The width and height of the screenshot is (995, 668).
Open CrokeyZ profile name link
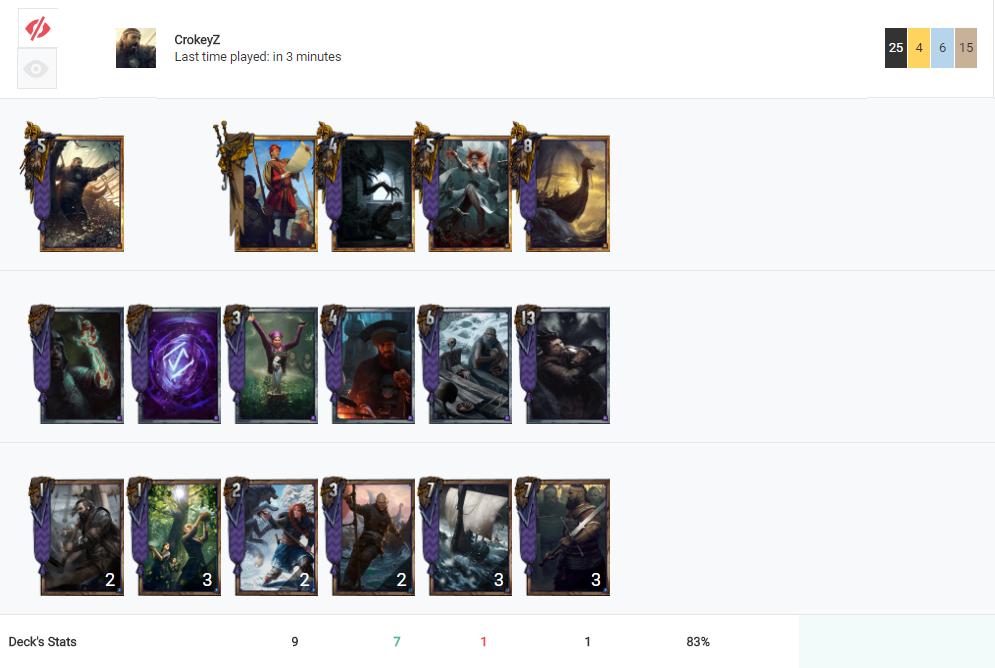[197, 39]
